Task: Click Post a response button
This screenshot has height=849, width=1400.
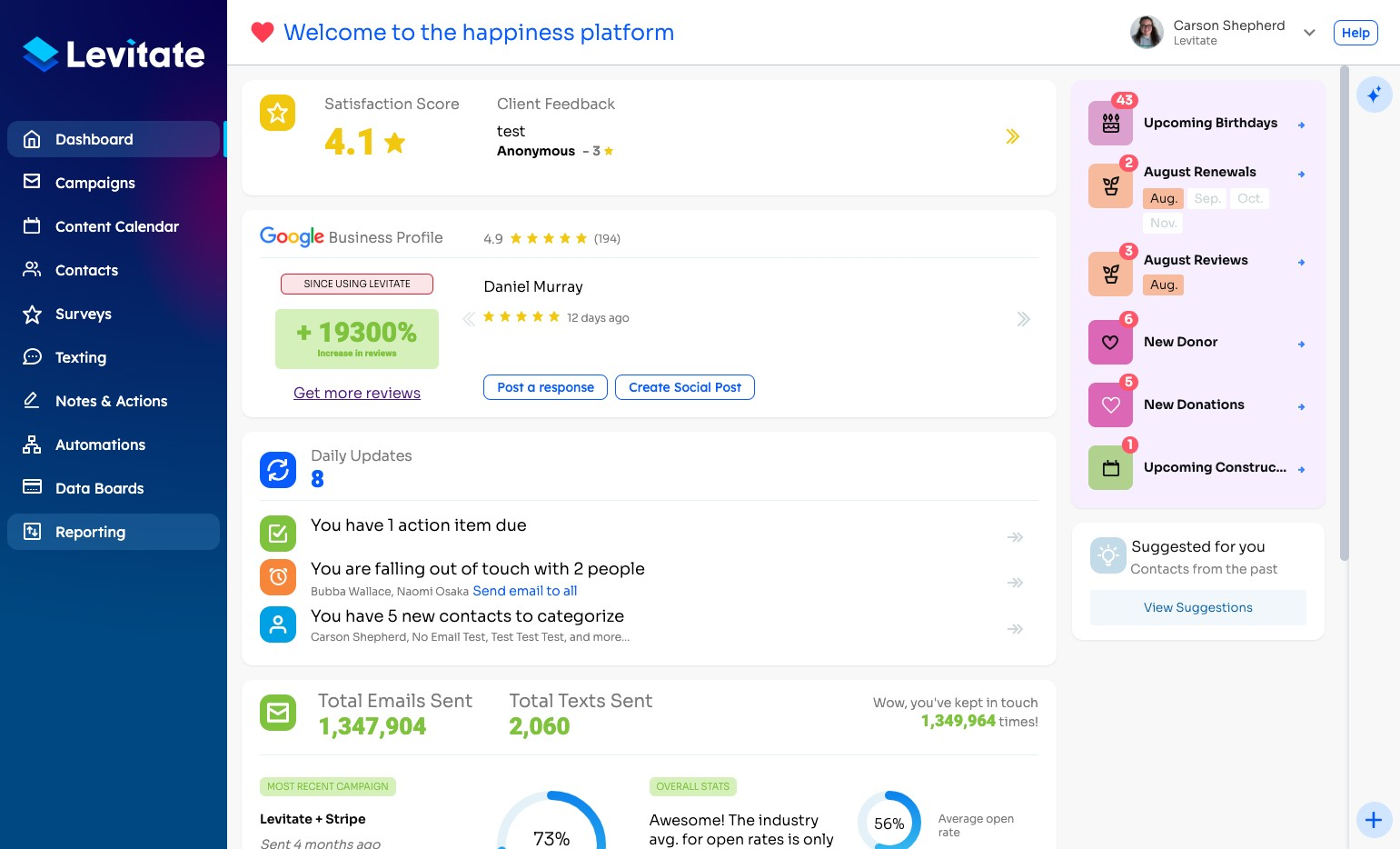Action: [545, 387]
